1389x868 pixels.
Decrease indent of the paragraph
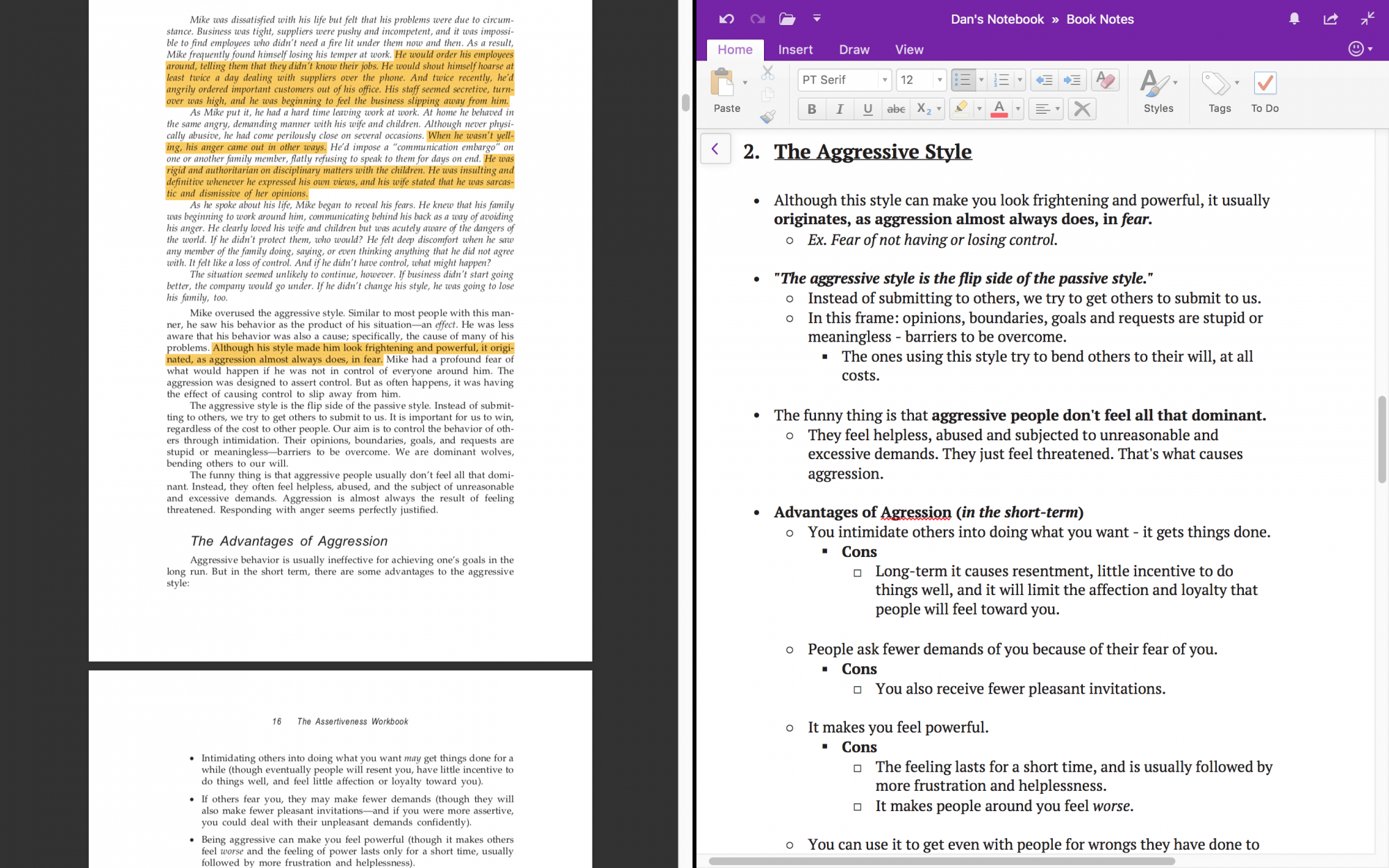tap(1044, 80)
